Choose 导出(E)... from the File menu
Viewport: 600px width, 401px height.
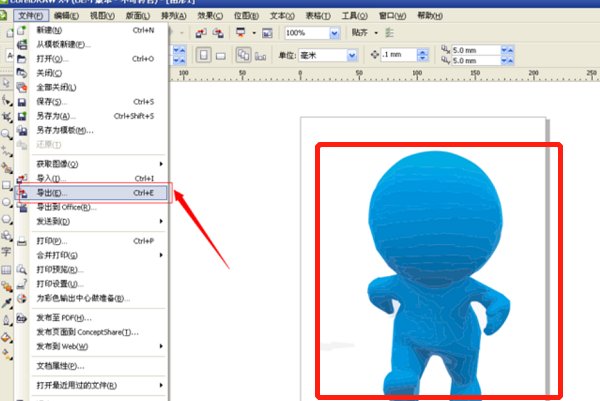(91, 193)
